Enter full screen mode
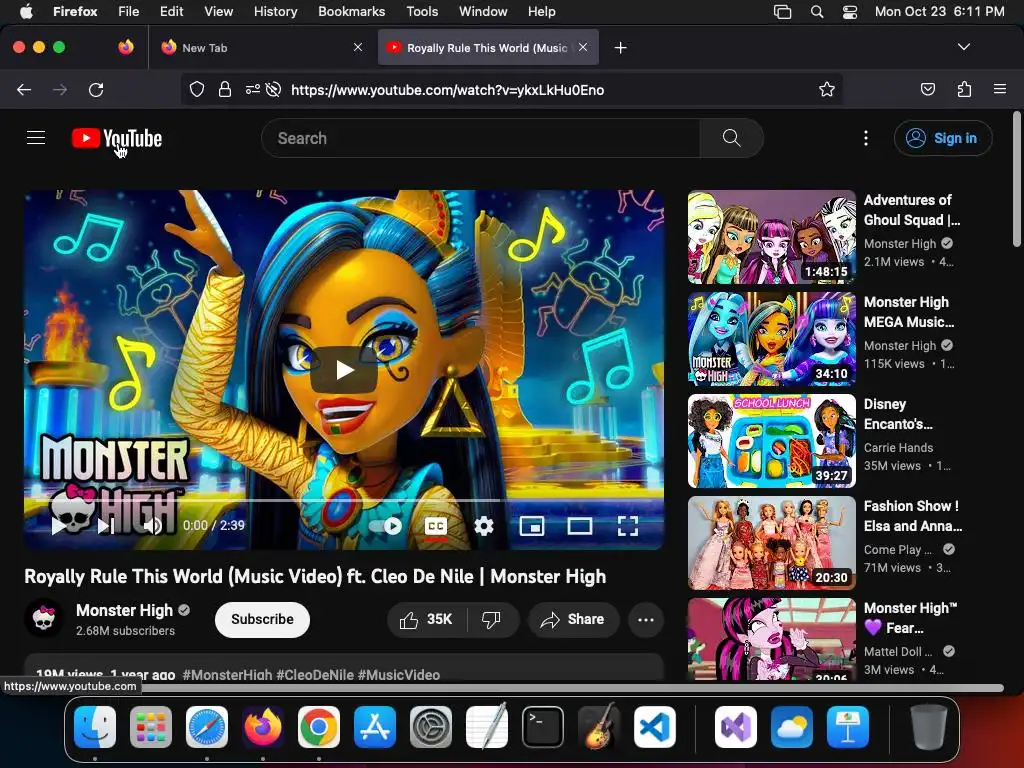This screenshot has width=1024, height=768. point(628,526)
